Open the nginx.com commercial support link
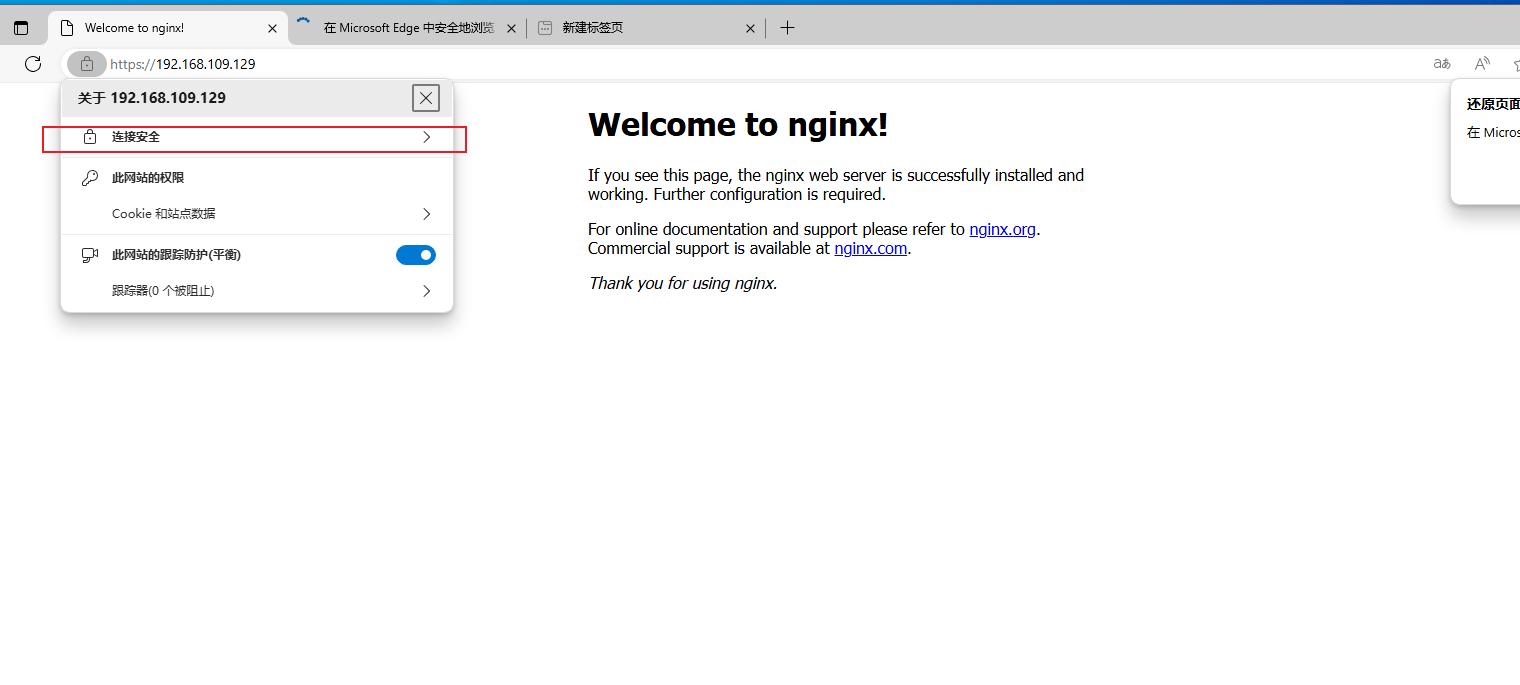1520x685 pixels. point(870,248)
